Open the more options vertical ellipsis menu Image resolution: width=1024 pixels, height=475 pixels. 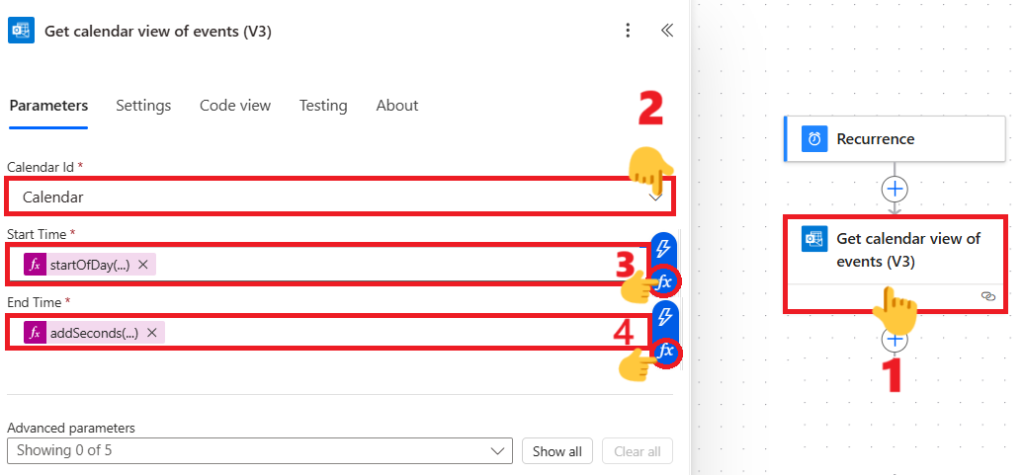point(627,31)
